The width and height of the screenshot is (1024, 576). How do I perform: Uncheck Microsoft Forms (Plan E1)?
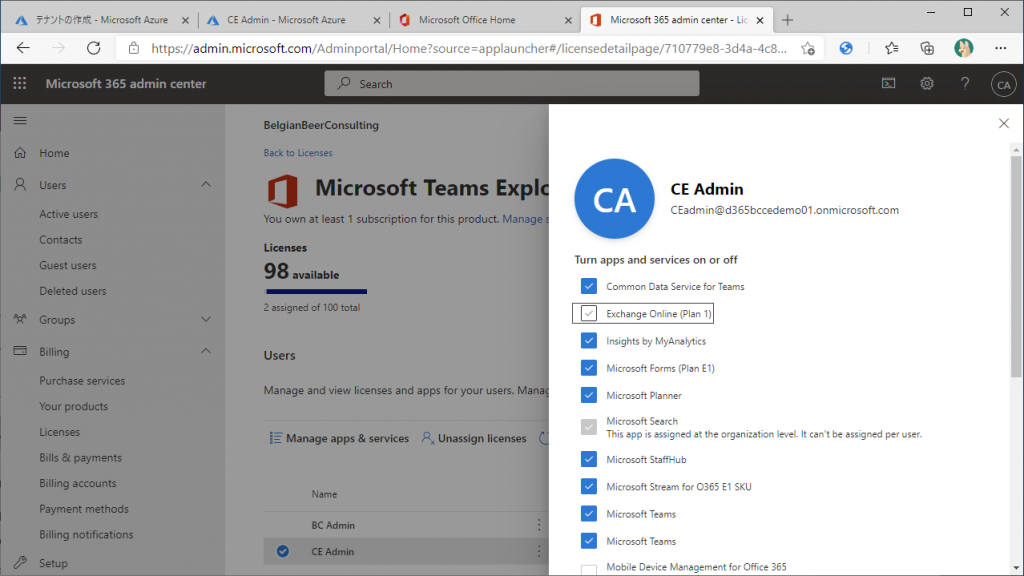[588, 368]
